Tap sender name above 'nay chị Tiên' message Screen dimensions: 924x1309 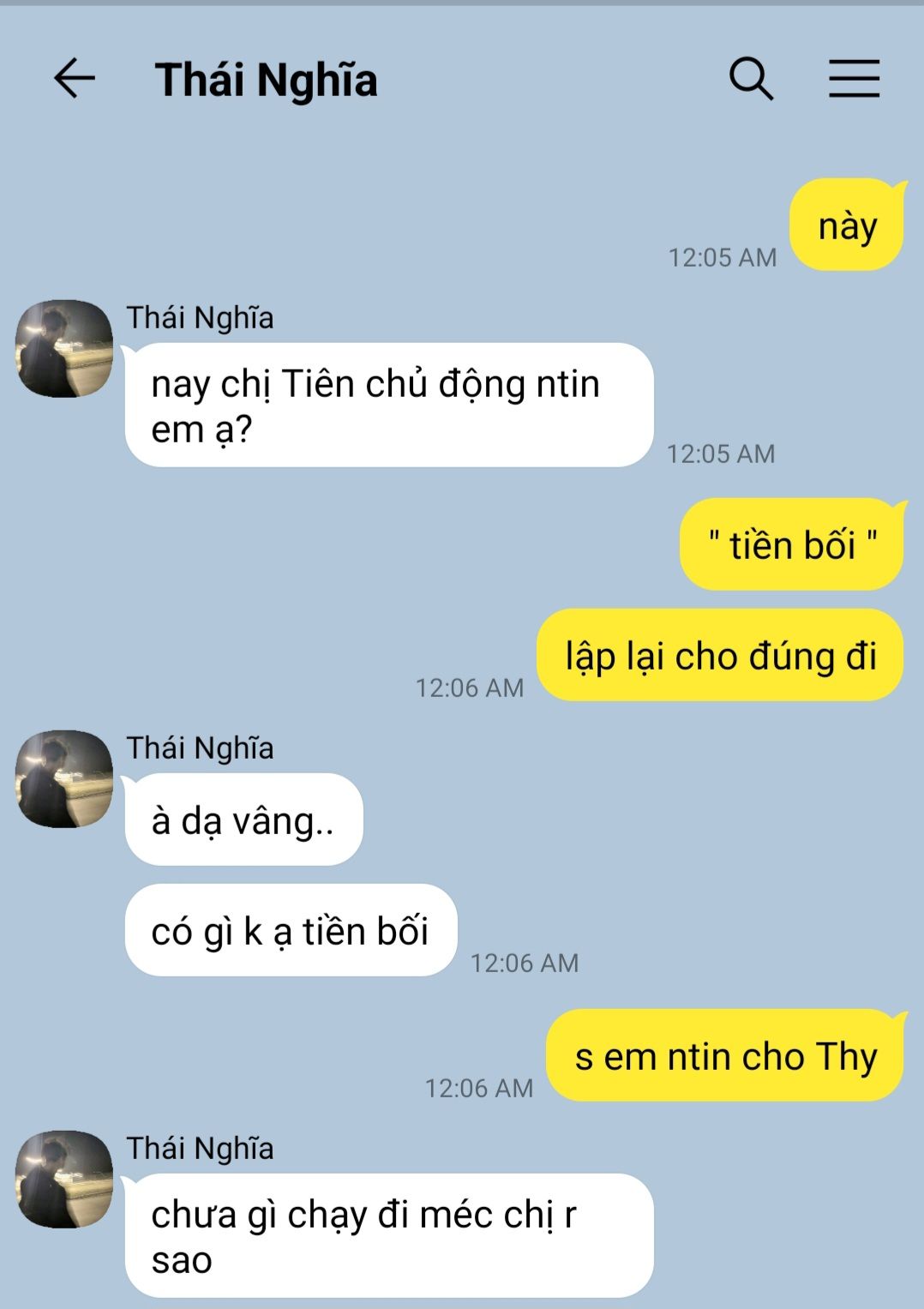coord(201,318)
